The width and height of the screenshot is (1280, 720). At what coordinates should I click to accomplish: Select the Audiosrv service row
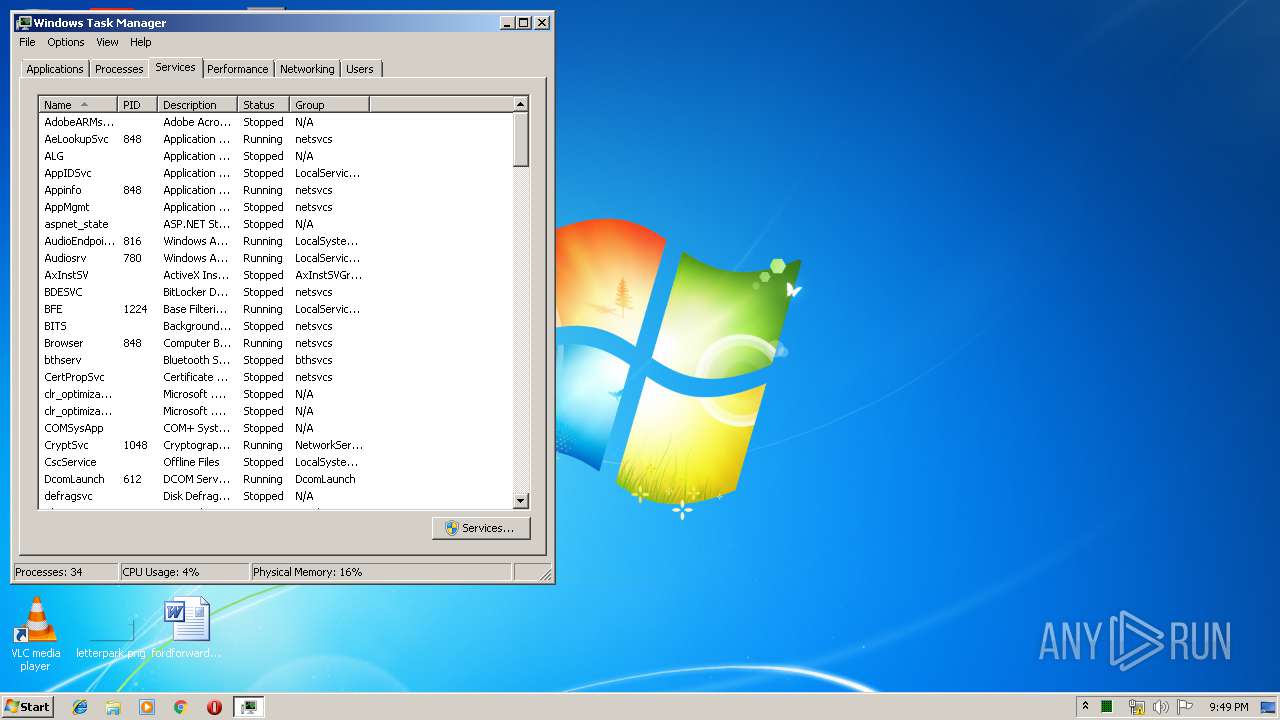pyautogui.click(x=275, y=258)
